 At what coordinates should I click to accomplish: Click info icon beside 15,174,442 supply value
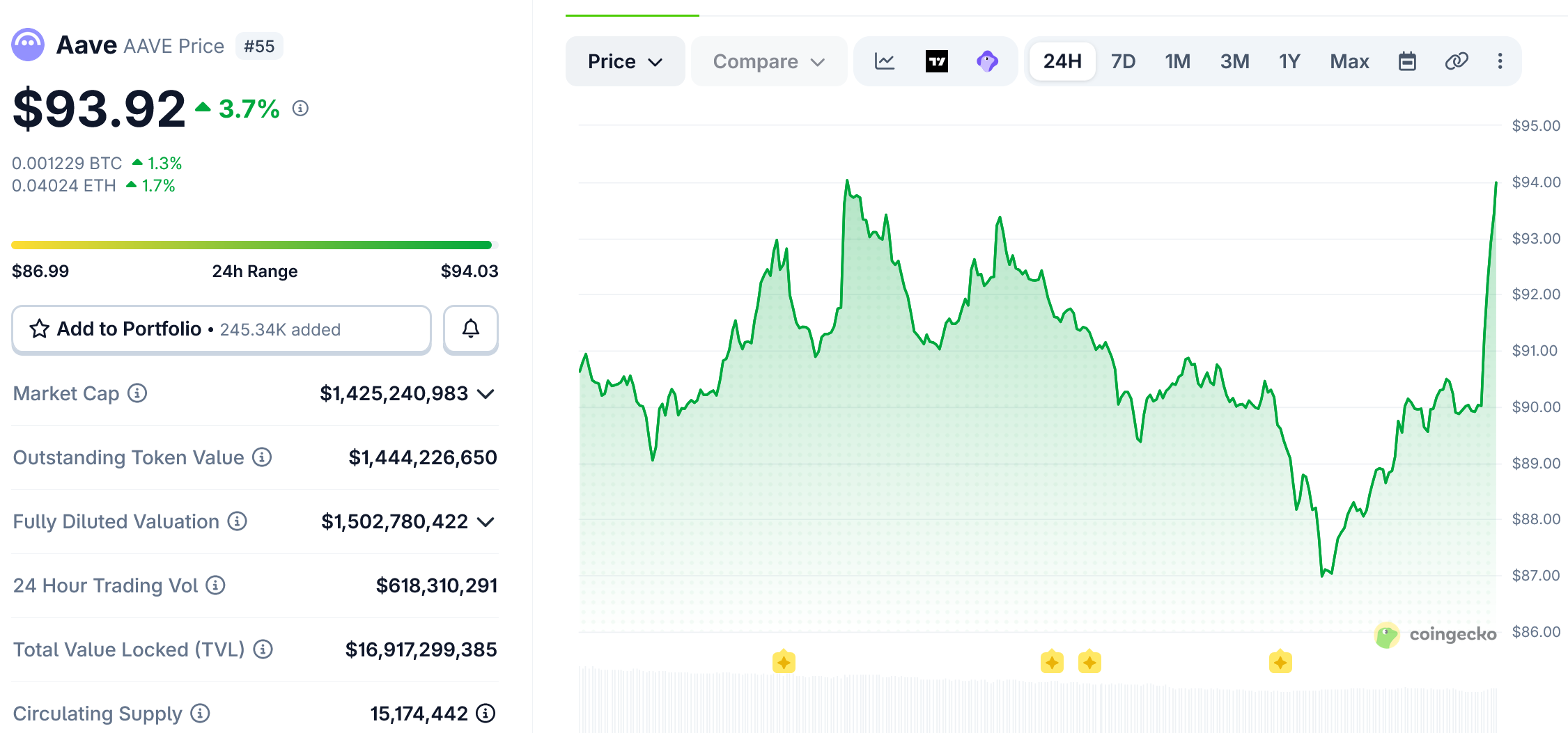(486, 714)
